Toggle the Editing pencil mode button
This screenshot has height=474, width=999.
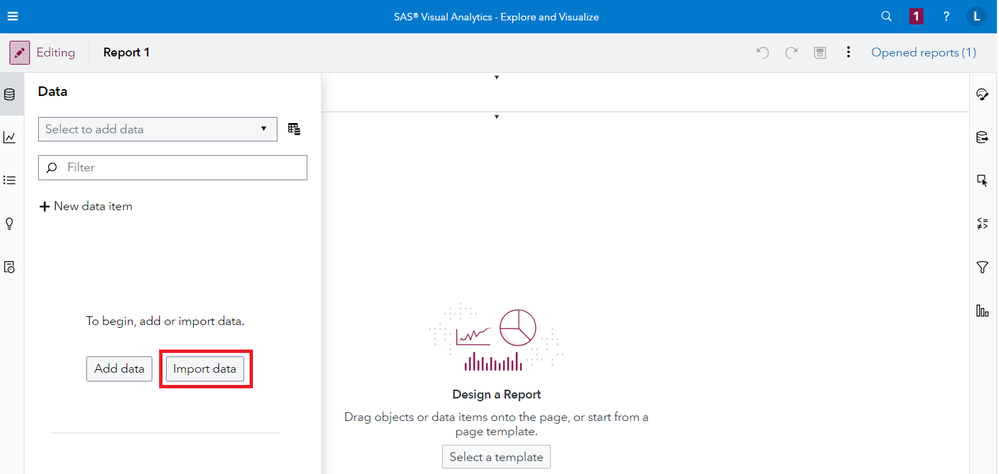pyautogui.click(x=20, y=53)
